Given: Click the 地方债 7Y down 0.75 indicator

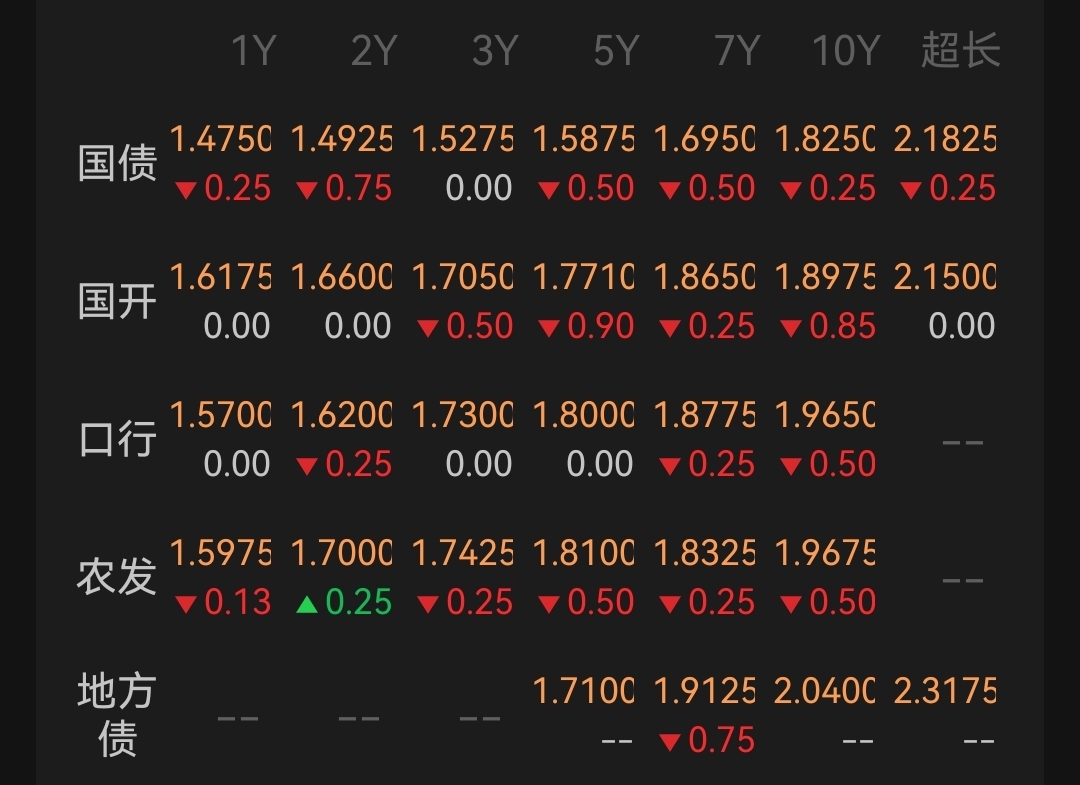Looking at the screenshot, I should 708,740.
